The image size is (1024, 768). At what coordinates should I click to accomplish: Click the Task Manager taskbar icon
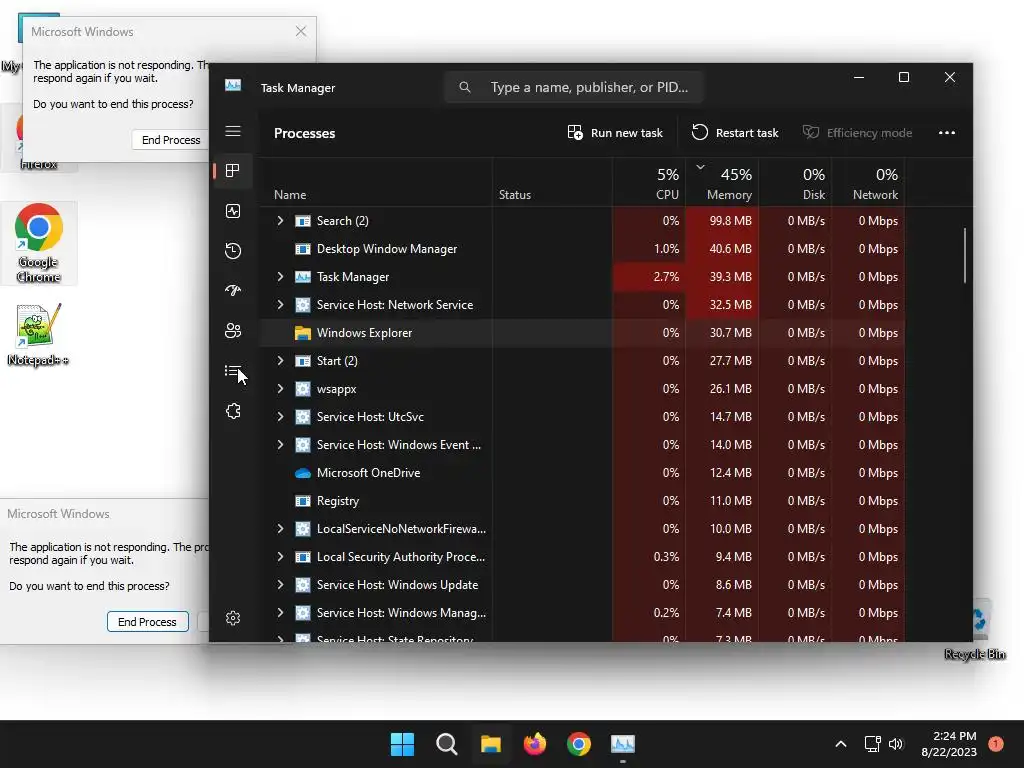click(623, 744)
